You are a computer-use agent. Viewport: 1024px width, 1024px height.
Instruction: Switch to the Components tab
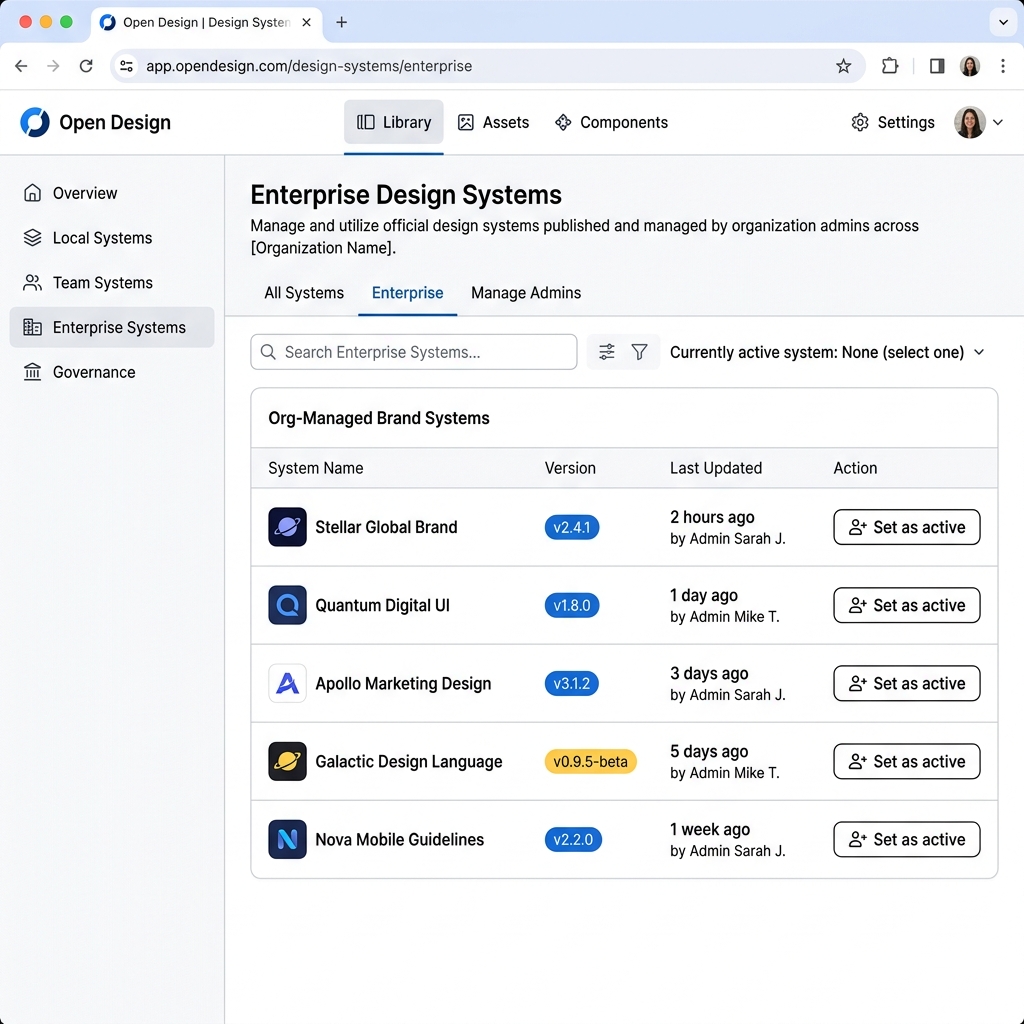[x=611, y=122]
